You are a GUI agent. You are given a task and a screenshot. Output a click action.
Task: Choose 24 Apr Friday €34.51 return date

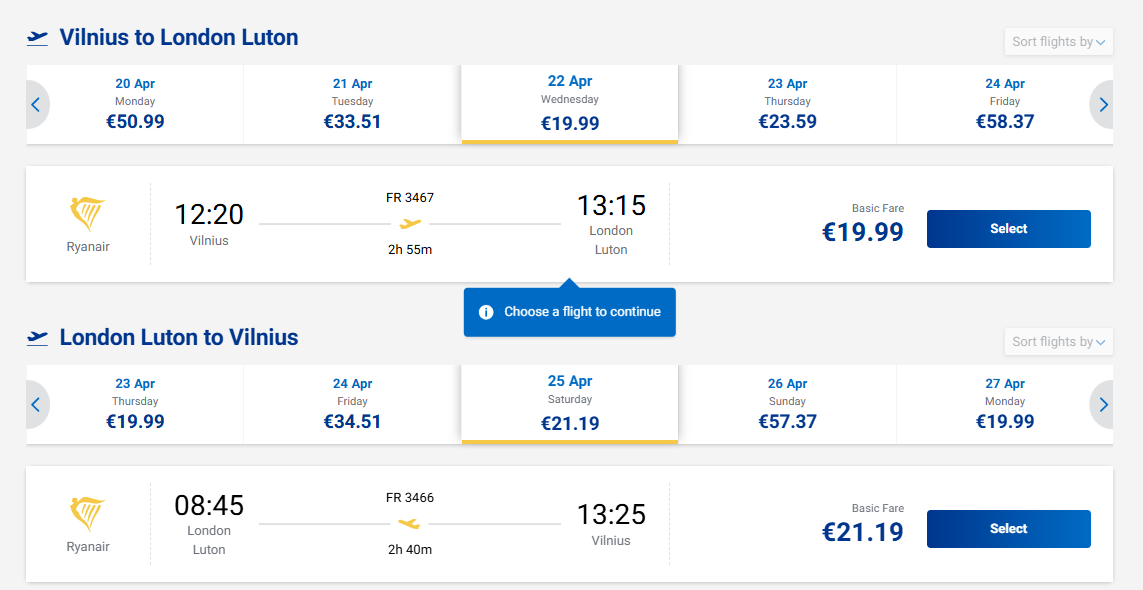(x=352, y=404)
